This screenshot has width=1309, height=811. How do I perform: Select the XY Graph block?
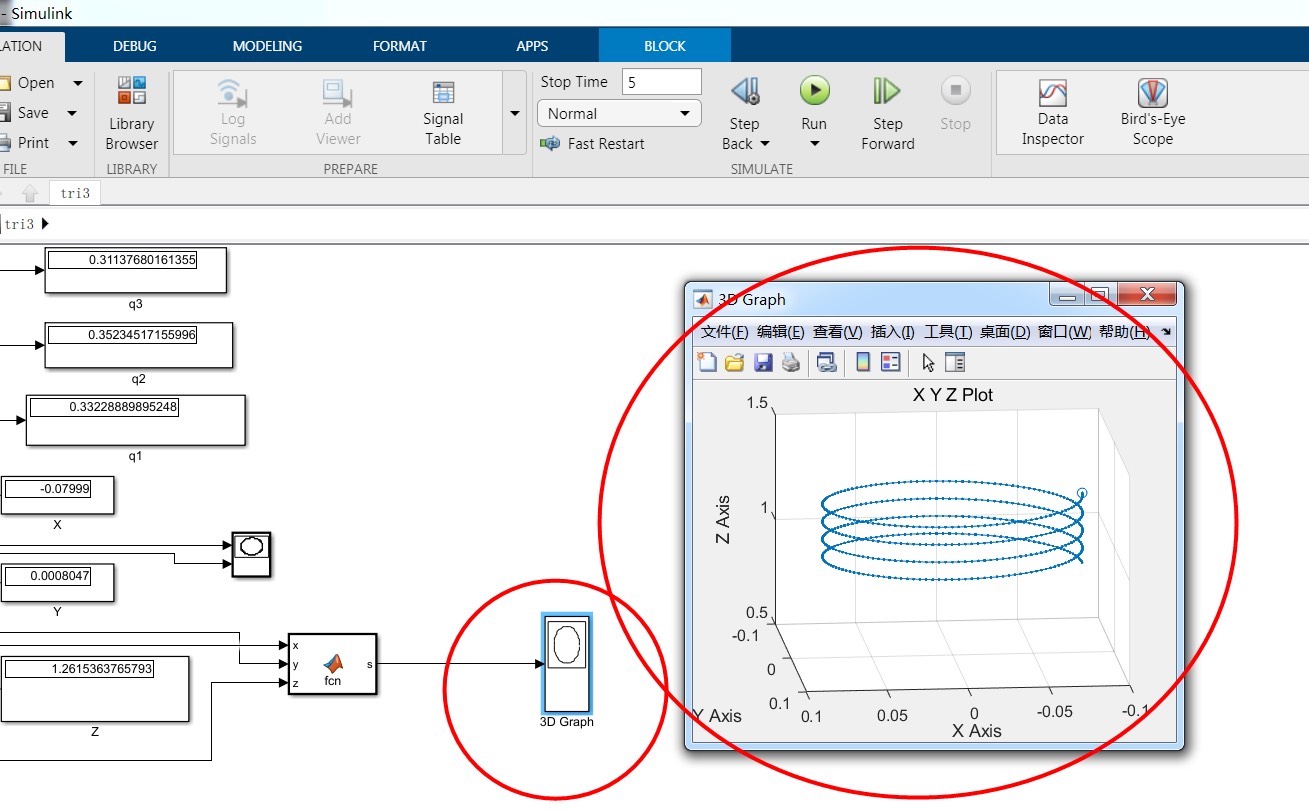tap(251, 554)
